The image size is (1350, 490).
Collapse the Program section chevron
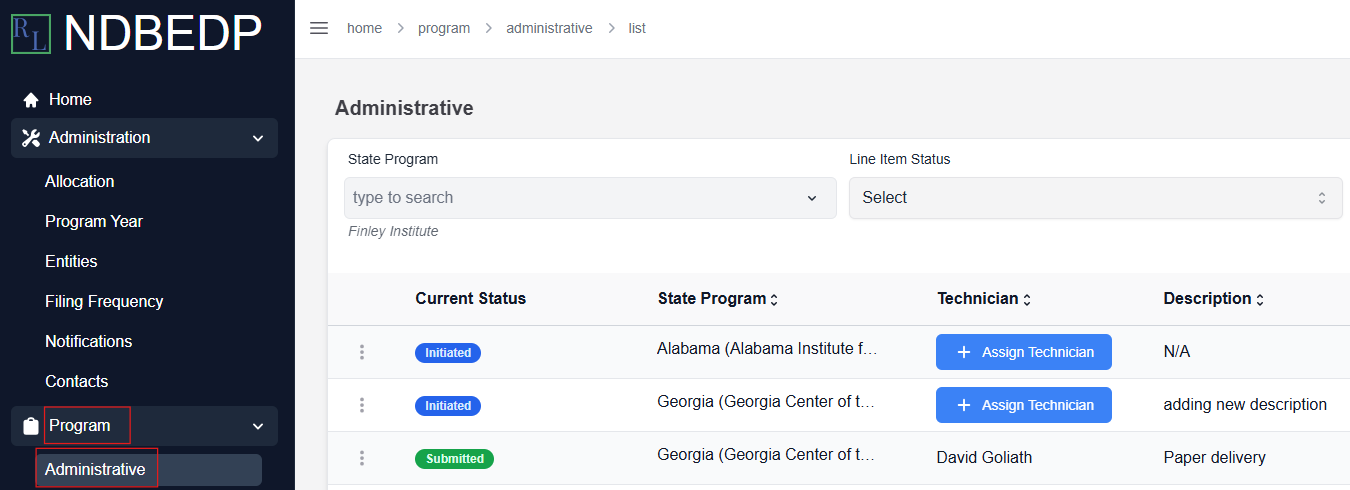pos(258,426)
